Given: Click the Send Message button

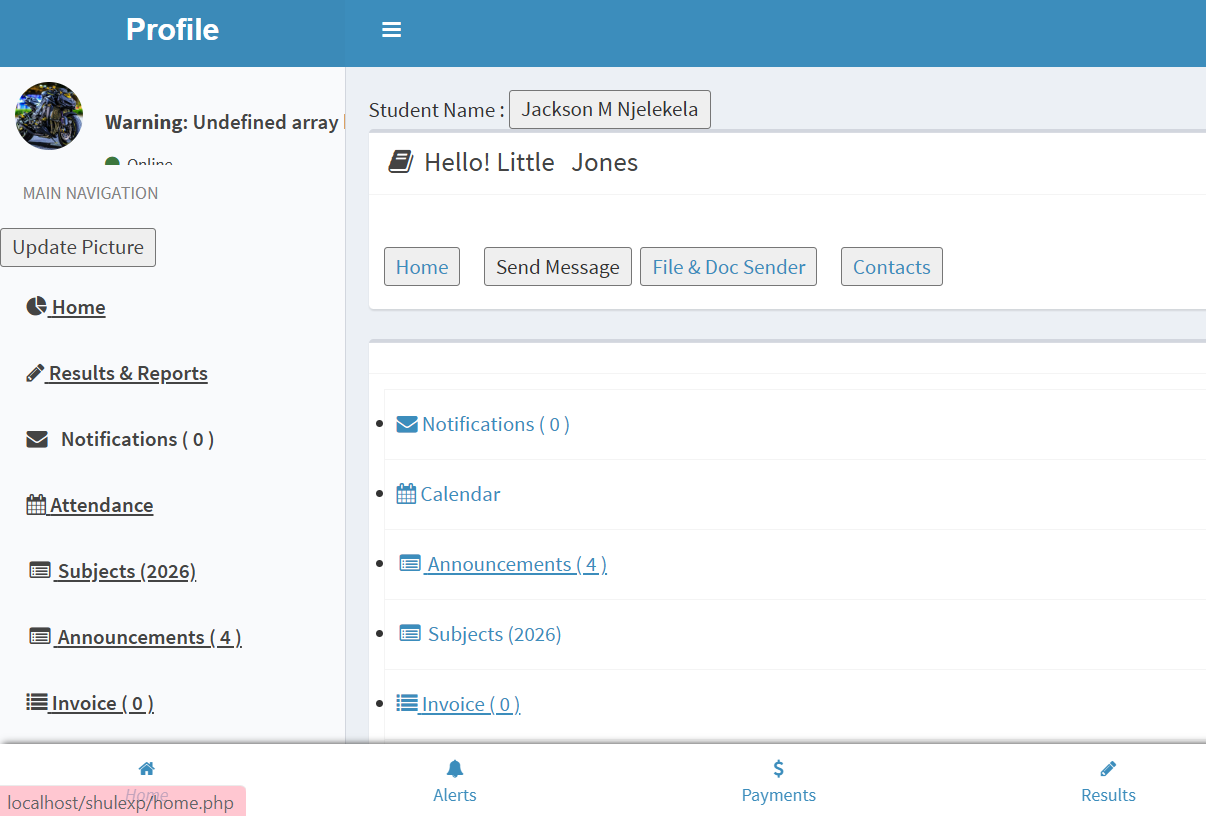Looking at the screenshot, I should tap(558, 267).
